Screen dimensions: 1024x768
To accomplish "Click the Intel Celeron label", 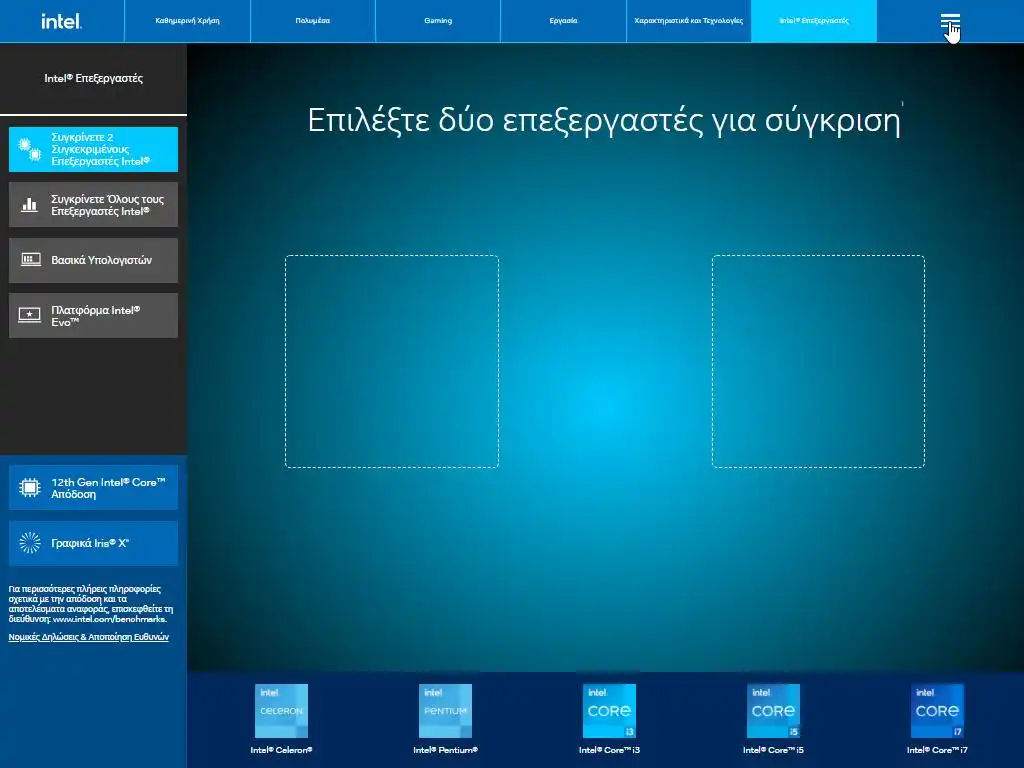I will 281,750.
